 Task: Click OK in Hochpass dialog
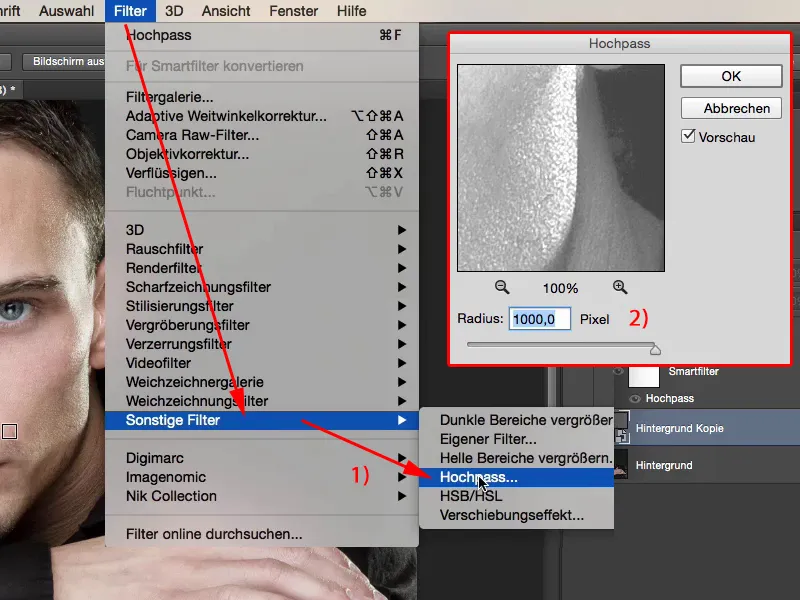tap(731, 76)
